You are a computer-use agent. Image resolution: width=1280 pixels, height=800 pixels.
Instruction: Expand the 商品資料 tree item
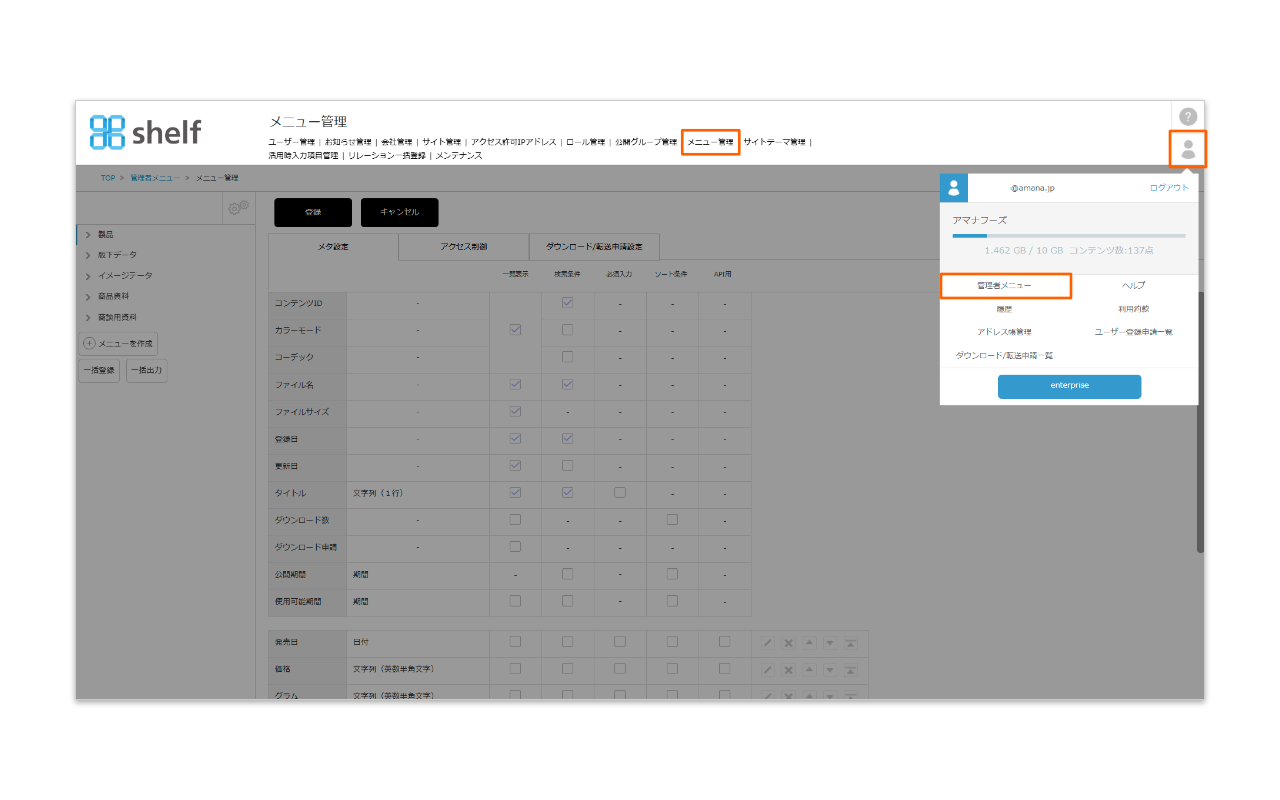point(89,297)
